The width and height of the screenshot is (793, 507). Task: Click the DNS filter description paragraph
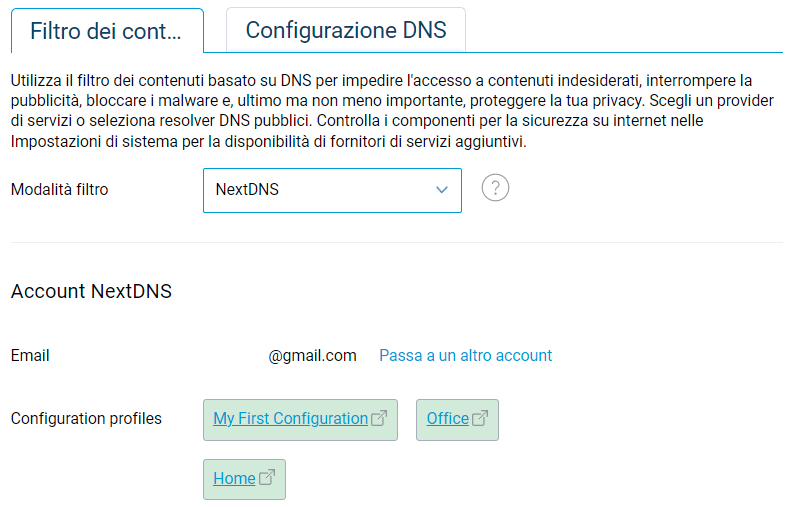coord(380,100)
